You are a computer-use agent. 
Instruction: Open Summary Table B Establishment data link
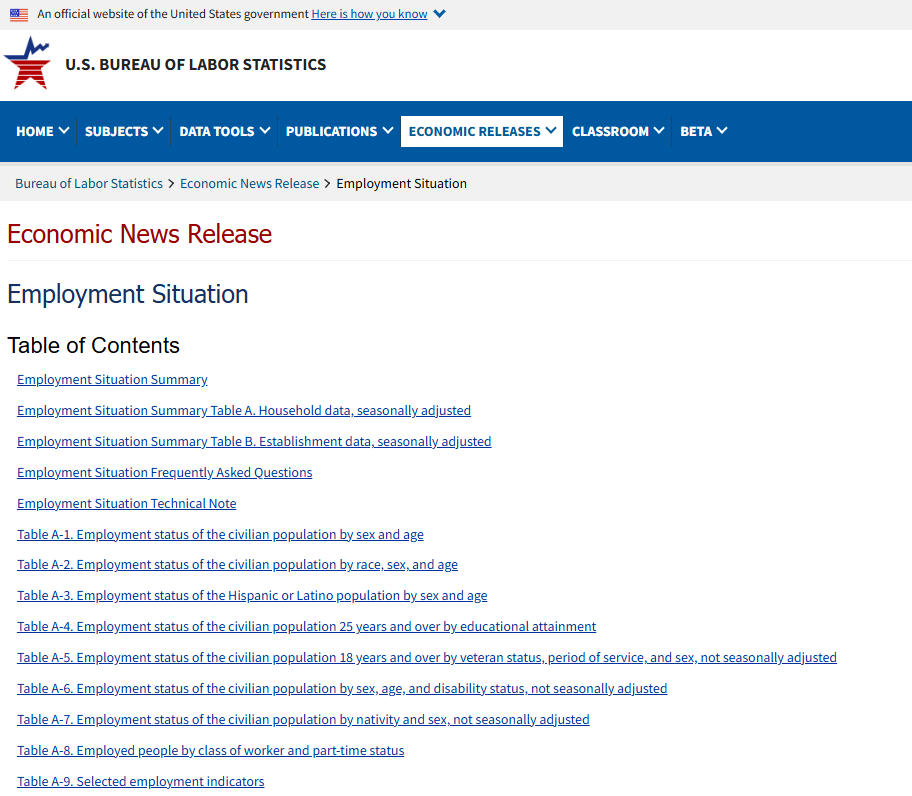click(254, 441)
